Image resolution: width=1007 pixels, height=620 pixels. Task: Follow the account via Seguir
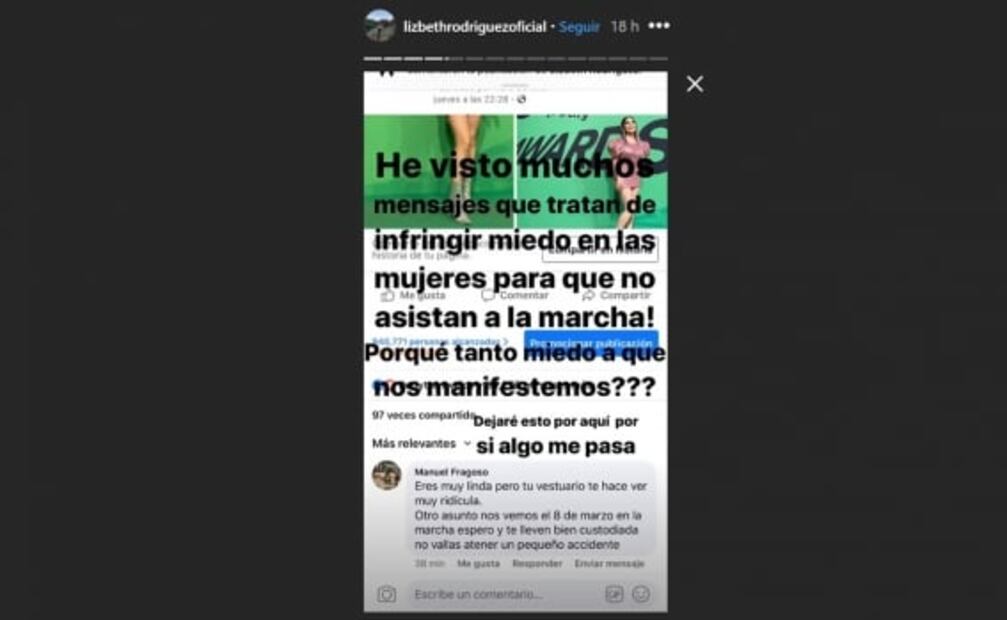[x=579, y=26]
